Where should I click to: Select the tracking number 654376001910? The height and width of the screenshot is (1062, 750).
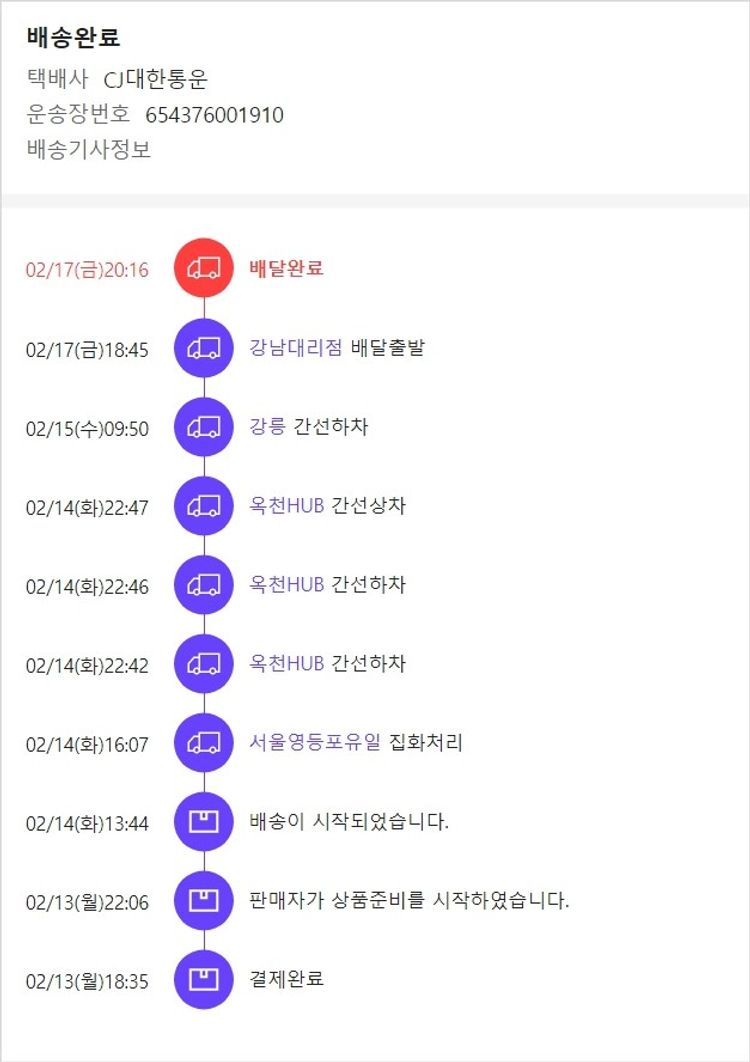[x=214, y=115]
